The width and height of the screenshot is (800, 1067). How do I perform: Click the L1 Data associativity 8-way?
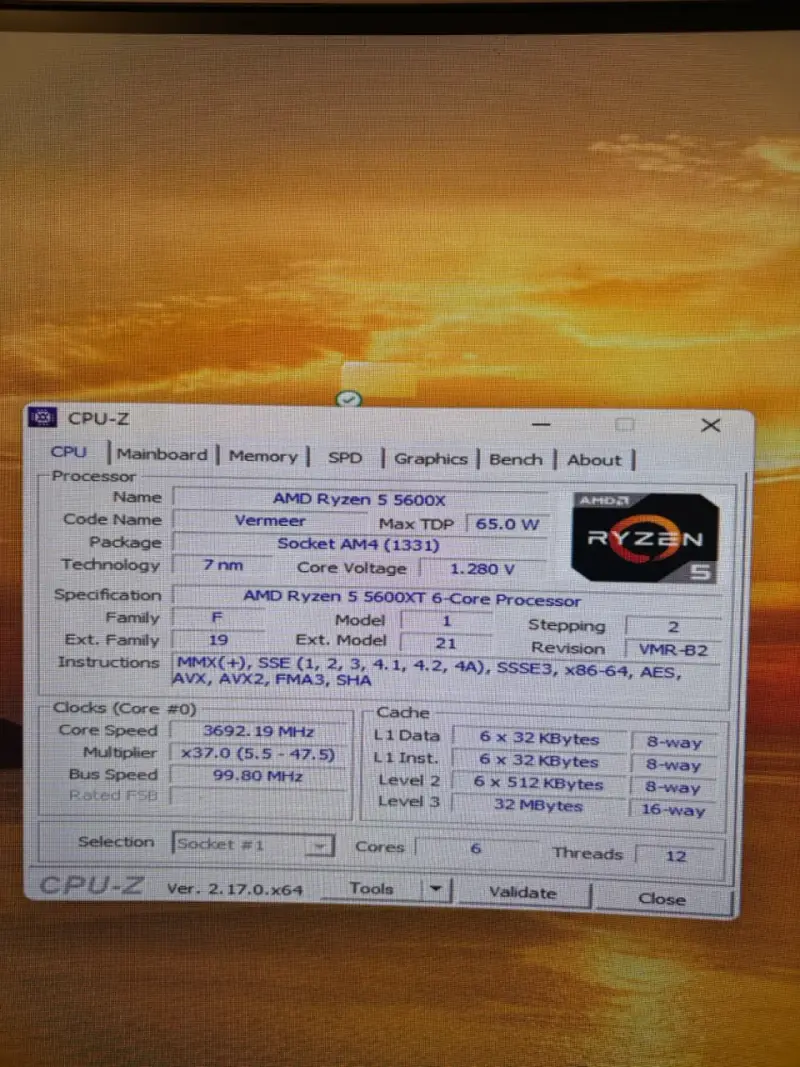[673, 742]
